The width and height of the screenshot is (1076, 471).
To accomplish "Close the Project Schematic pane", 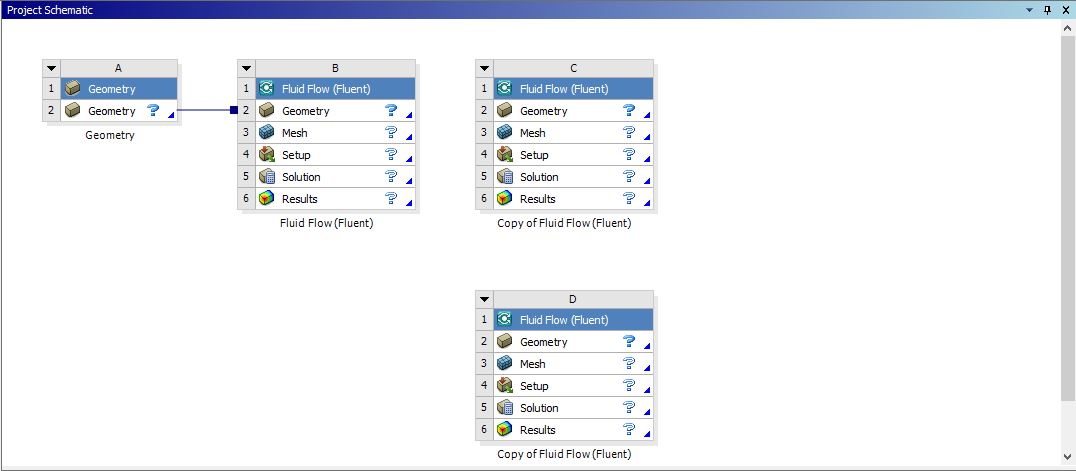I will pyautogui.click(x=1066, y=10).
